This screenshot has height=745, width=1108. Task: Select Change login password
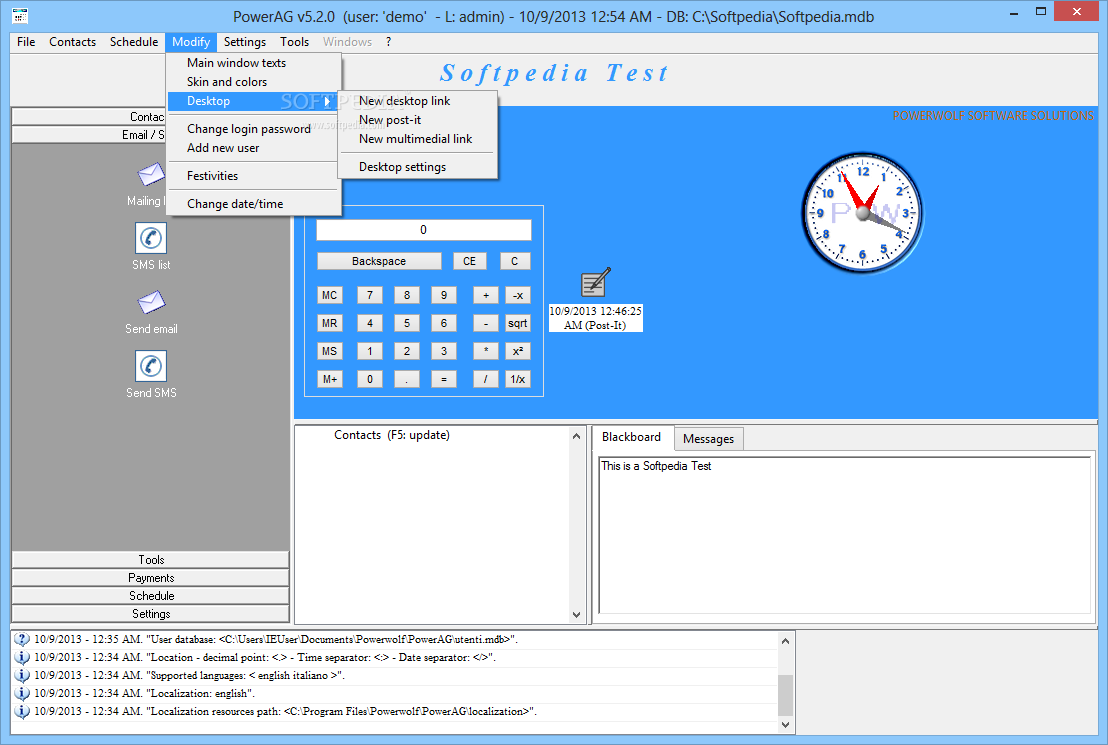[x=254, y=129]
